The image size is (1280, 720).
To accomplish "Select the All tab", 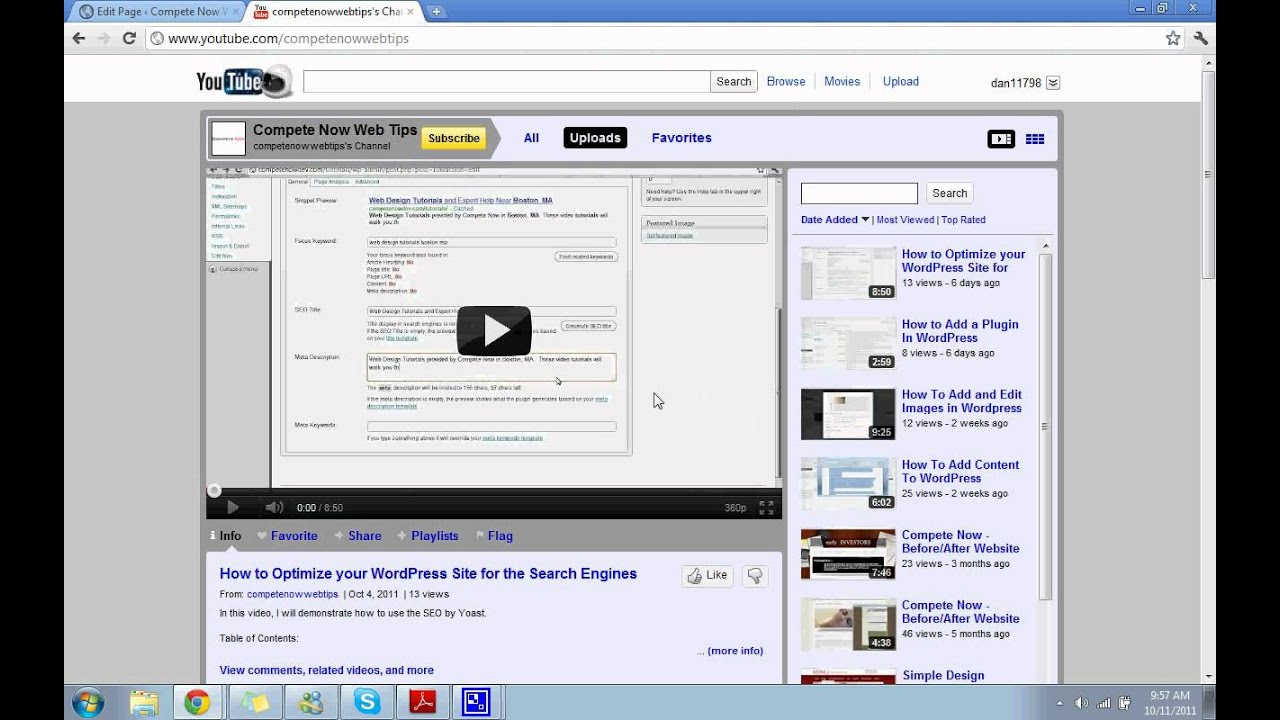I will pos(531,138).
